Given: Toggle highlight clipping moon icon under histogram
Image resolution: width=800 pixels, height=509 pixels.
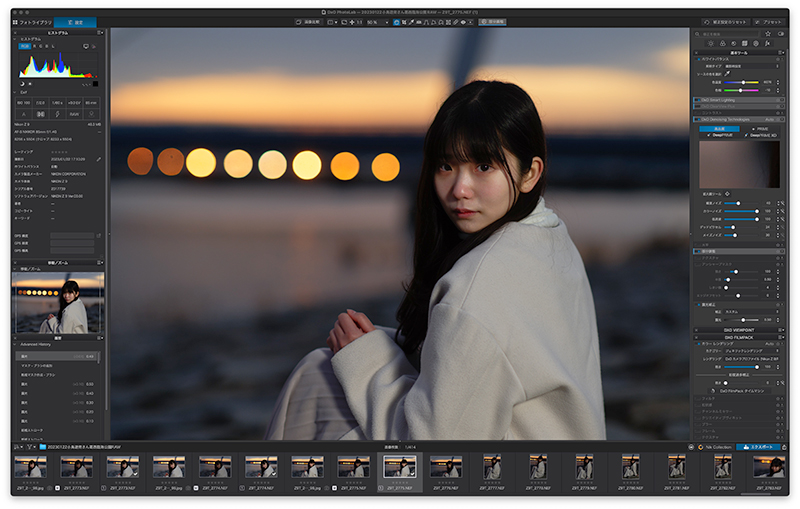Looking at the screenshot, I should [22, 84].
